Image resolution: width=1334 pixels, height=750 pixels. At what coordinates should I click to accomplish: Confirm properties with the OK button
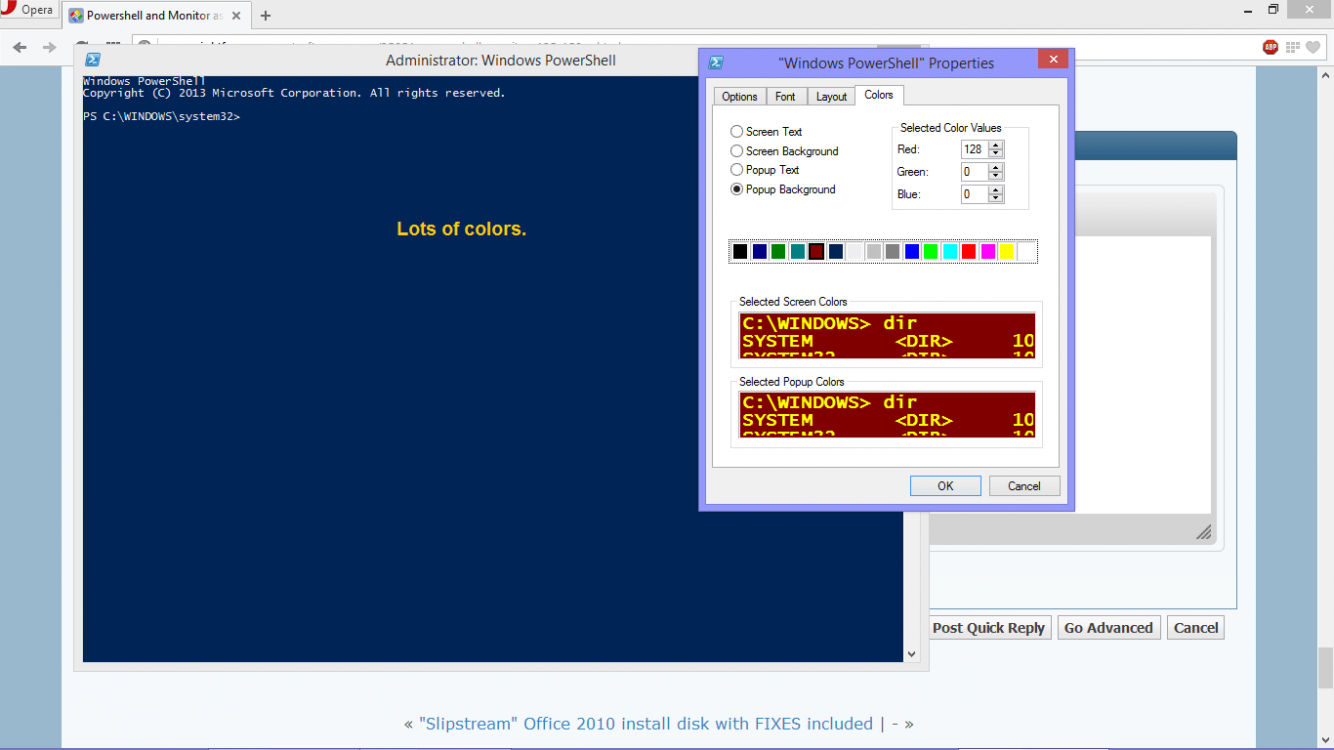click(x=945, y=486)
